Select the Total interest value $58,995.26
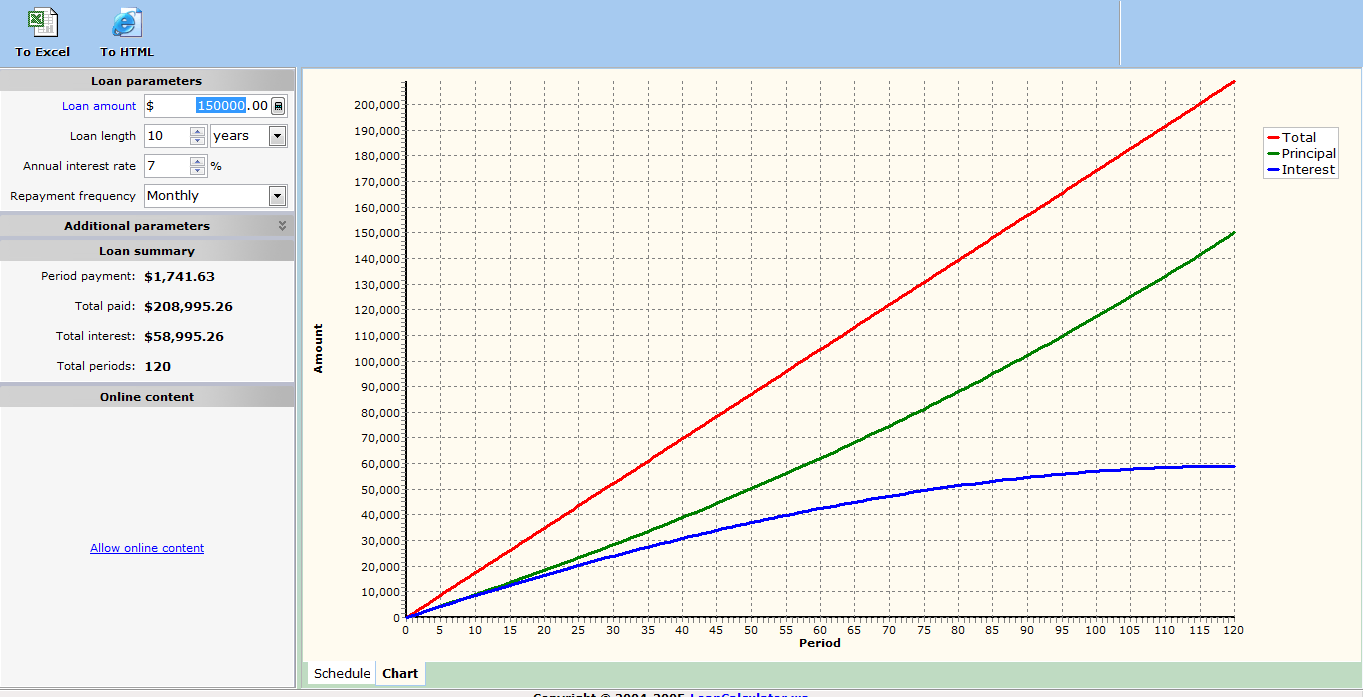1363x697 pixels. coord(184,337)
